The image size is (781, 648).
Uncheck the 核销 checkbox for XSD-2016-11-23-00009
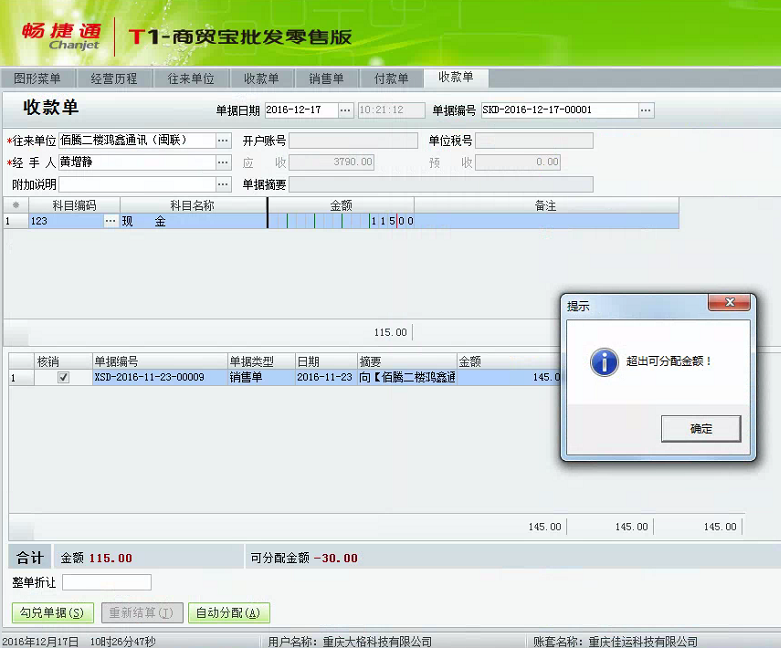(x=63, y=377)
